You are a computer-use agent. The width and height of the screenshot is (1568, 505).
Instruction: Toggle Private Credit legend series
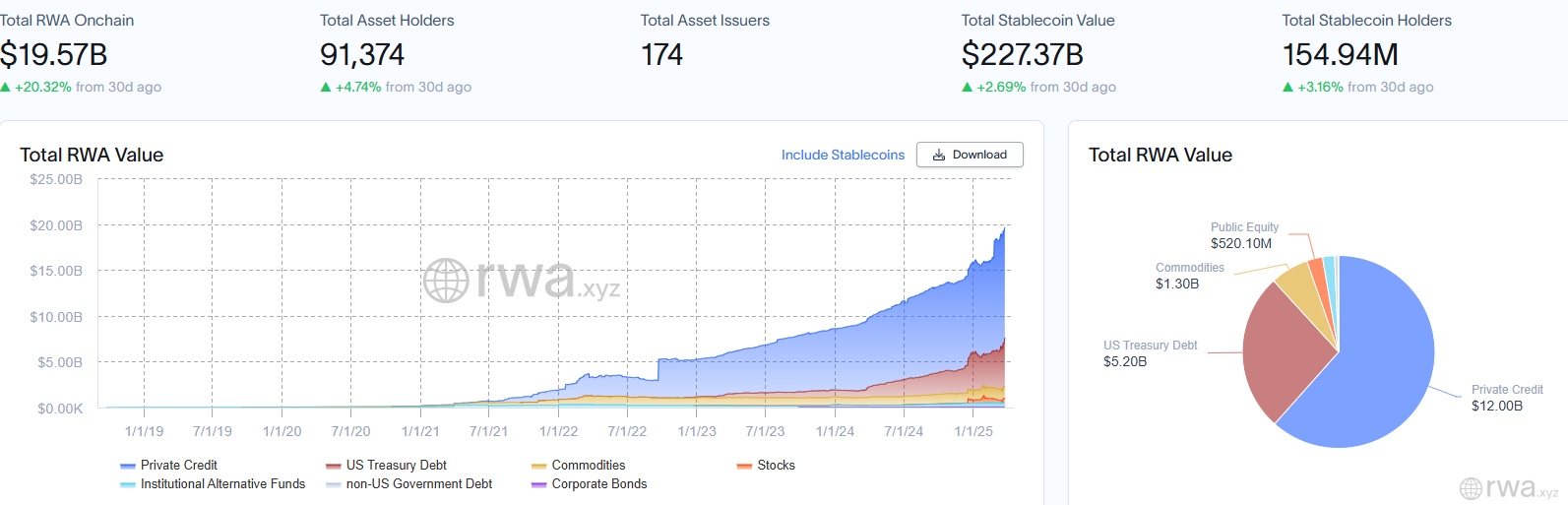tap(178, 465)
